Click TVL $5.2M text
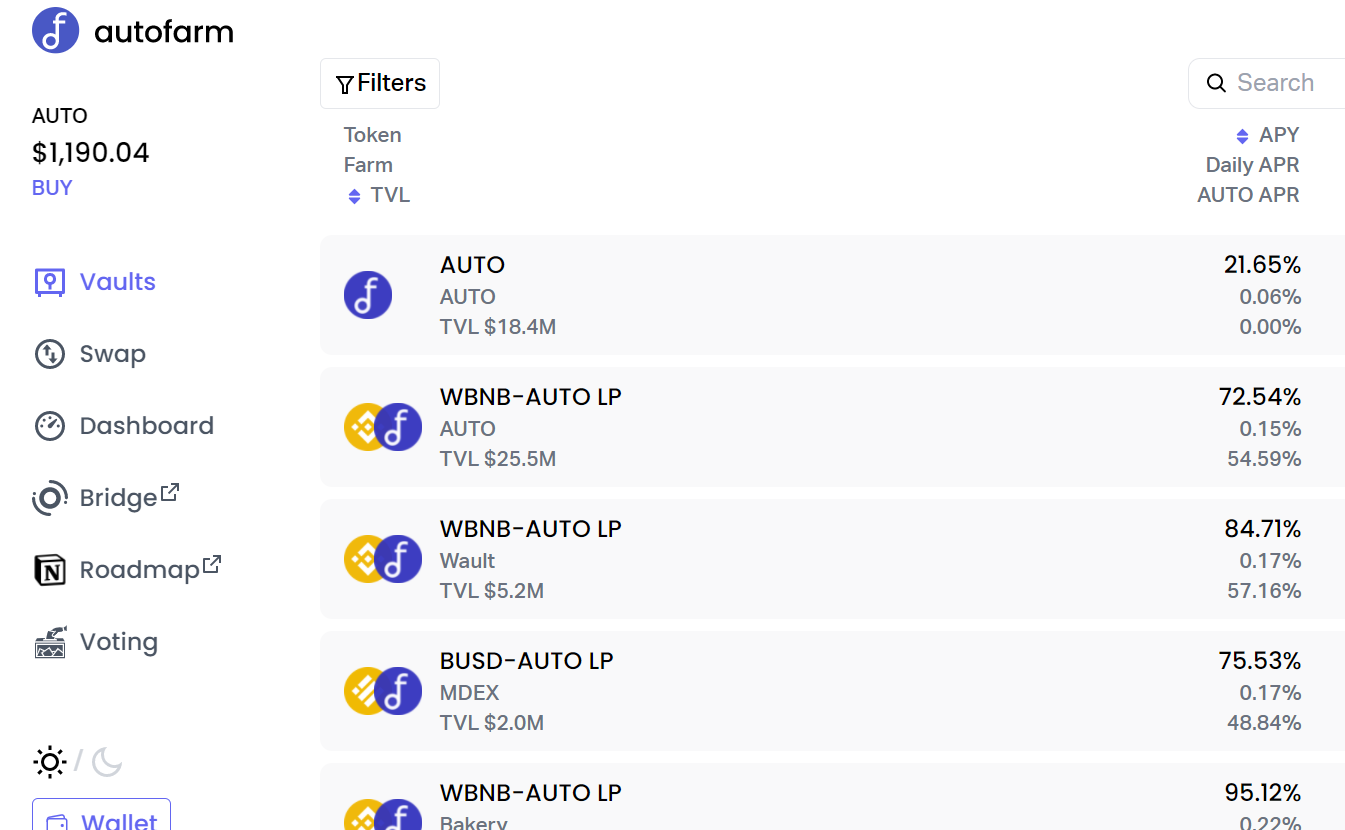The height and width of the screenshot is (830, 1345). pyautogui.click(x=492, y=591)
